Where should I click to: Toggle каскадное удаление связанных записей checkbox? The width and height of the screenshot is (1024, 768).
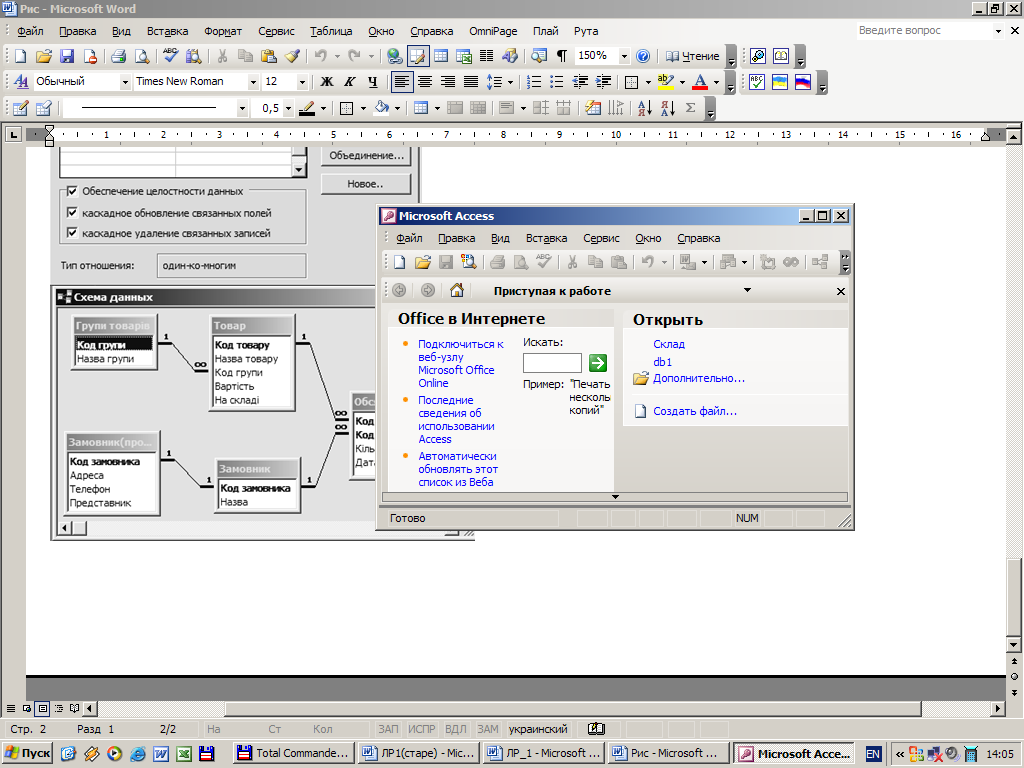pyautogui.click(x=72, y=232)
